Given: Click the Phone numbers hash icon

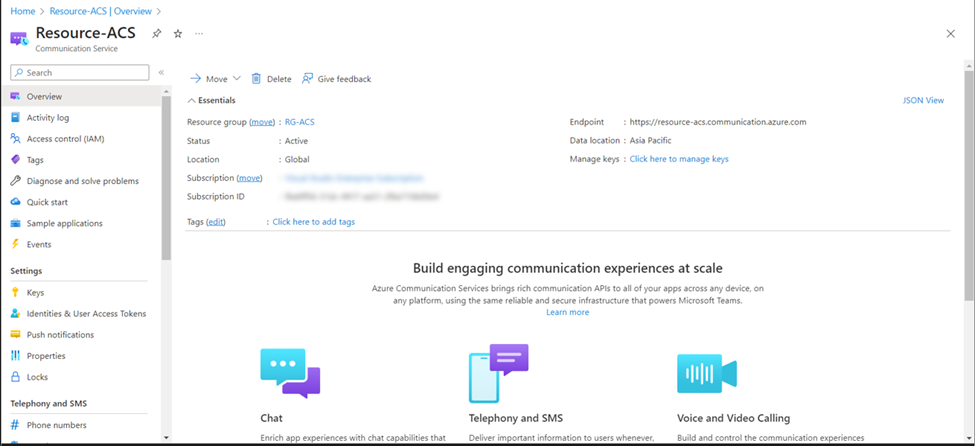Looking at the screenshot, I should tap(16, 425).
